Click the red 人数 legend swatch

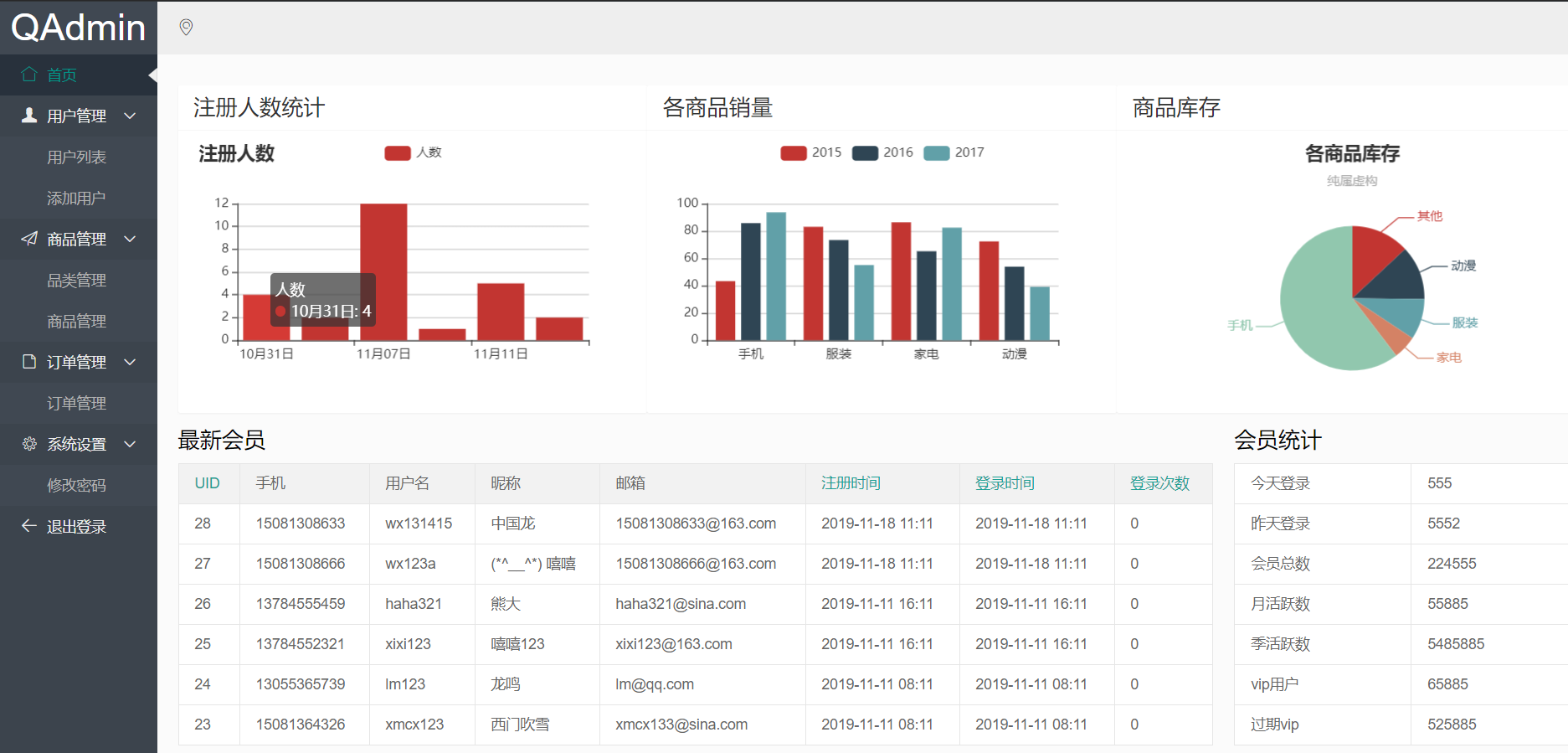click(x=398, y=152)
